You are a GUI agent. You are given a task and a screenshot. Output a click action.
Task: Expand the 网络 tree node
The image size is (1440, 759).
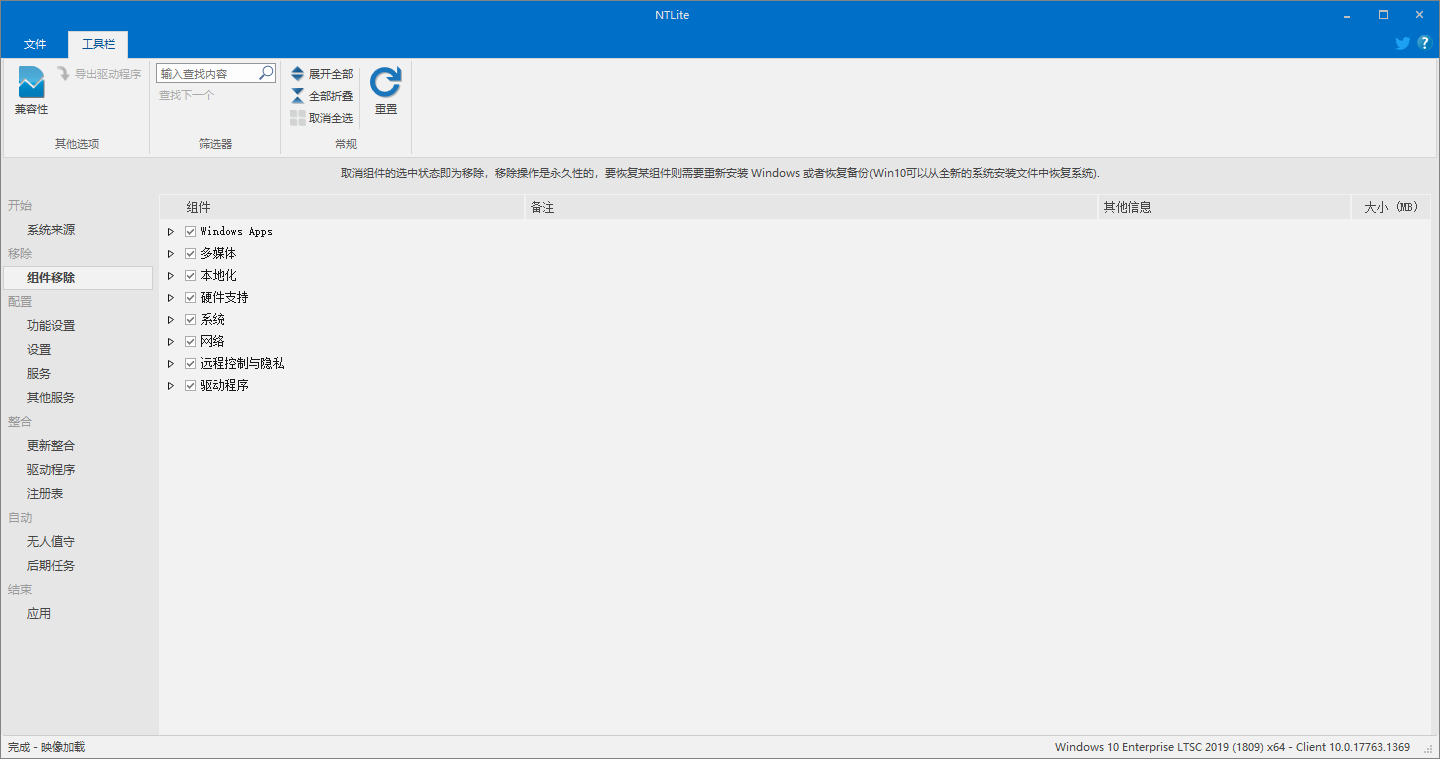[x=171, y=342]
